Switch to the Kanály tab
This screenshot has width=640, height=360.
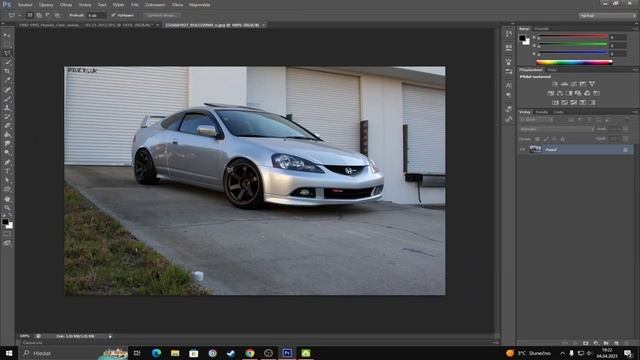pyautogui.click(x=542, y=112)
